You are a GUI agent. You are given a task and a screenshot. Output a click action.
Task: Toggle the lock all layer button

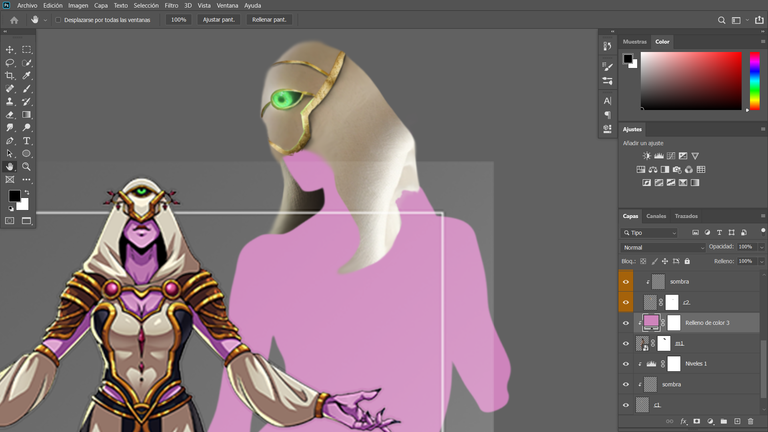687,261
